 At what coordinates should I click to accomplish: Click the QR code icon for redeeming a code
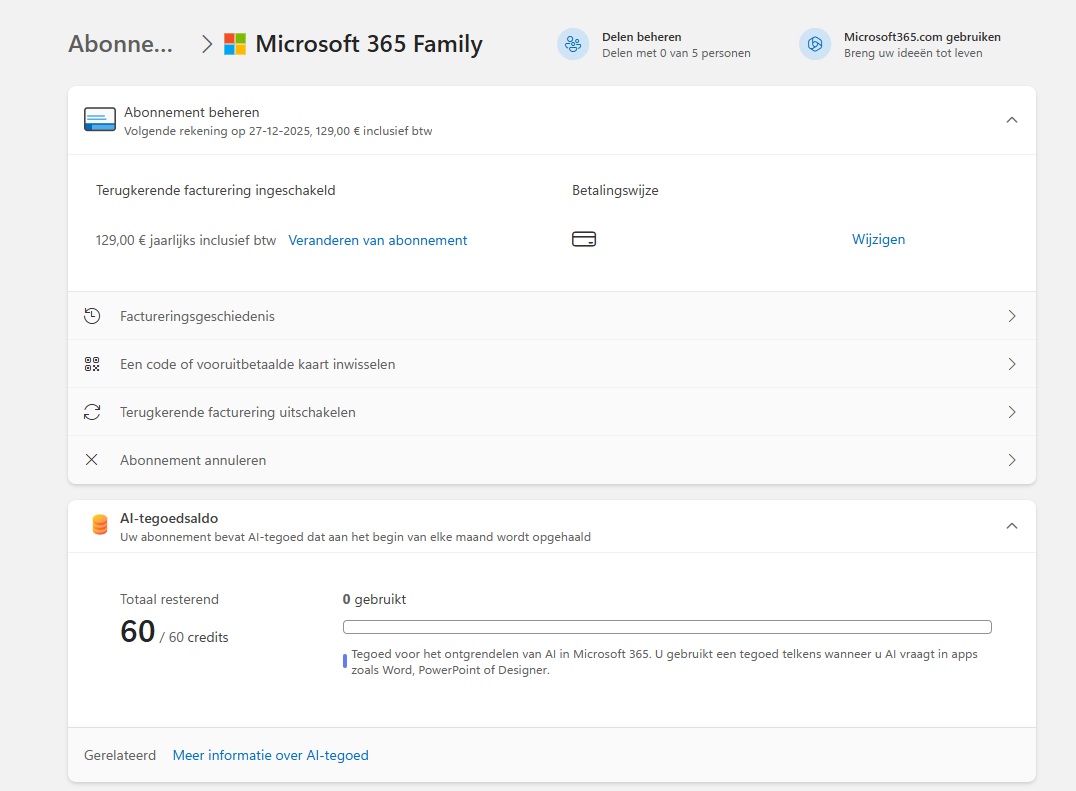92,364
